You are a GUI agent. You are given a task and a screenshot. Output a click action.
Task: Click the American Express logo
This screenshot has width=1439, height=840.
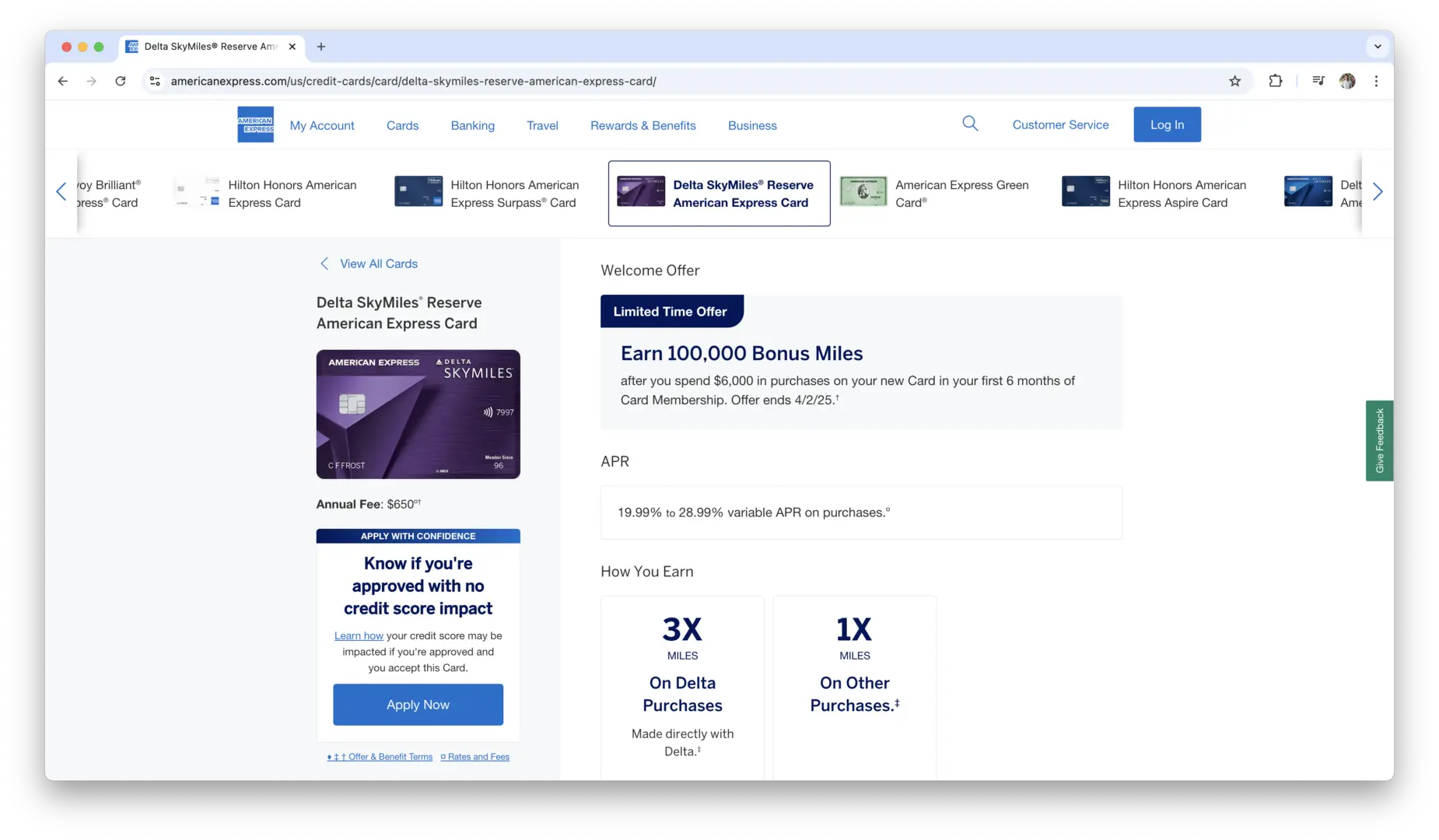pyautogui.click(x=255, y=124)
